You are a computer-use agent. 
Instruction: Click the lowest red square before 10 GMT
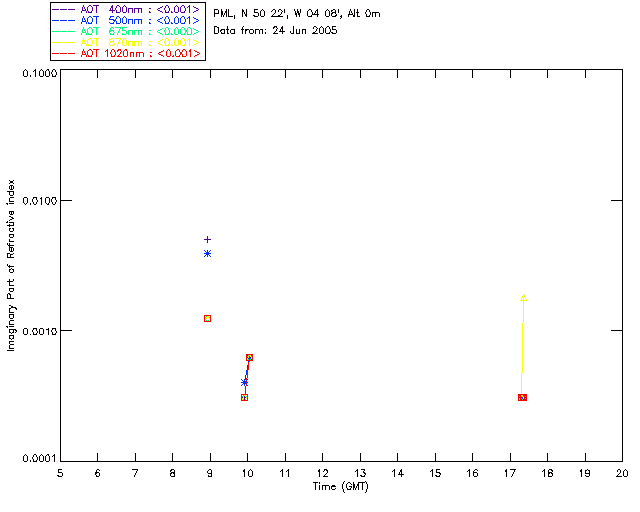(244, 397)
